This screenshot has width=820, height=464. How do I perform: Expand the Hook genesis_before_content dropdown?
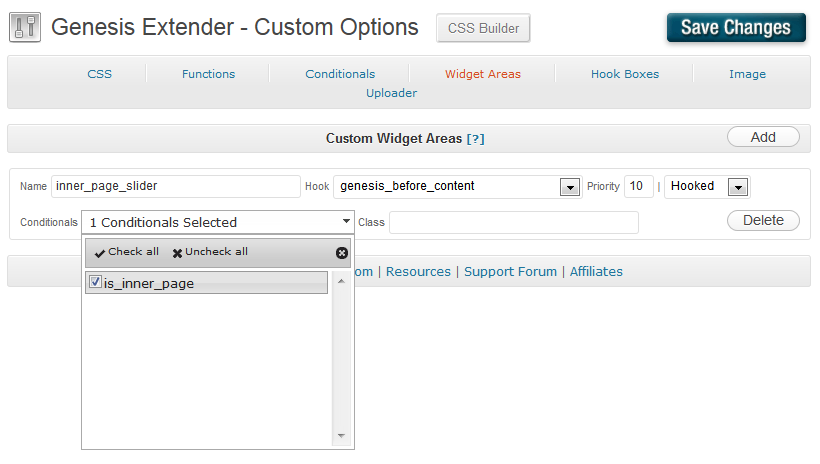coord(570,187)
